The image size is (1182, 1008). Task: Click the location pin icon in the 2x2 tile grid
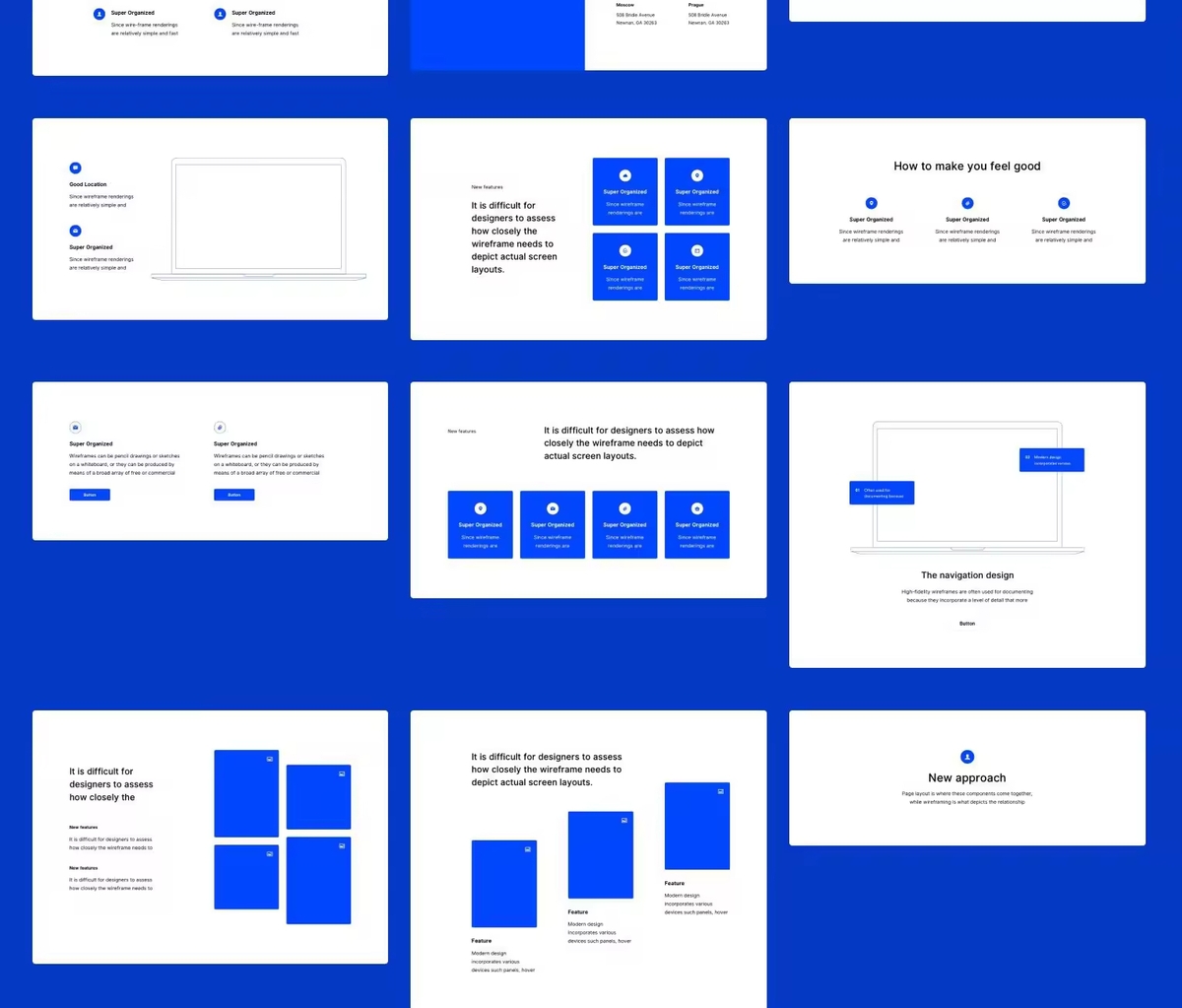(697, 175)
